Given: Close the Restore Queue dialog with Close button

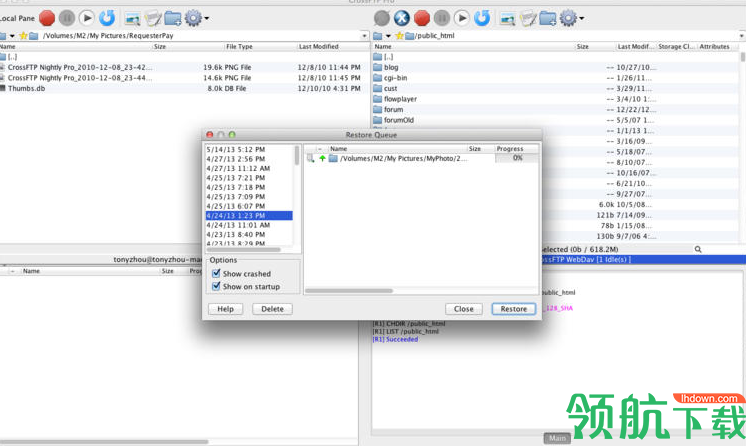Looking at the screenshot, I should pyautogui.click(x=463, y=309).
